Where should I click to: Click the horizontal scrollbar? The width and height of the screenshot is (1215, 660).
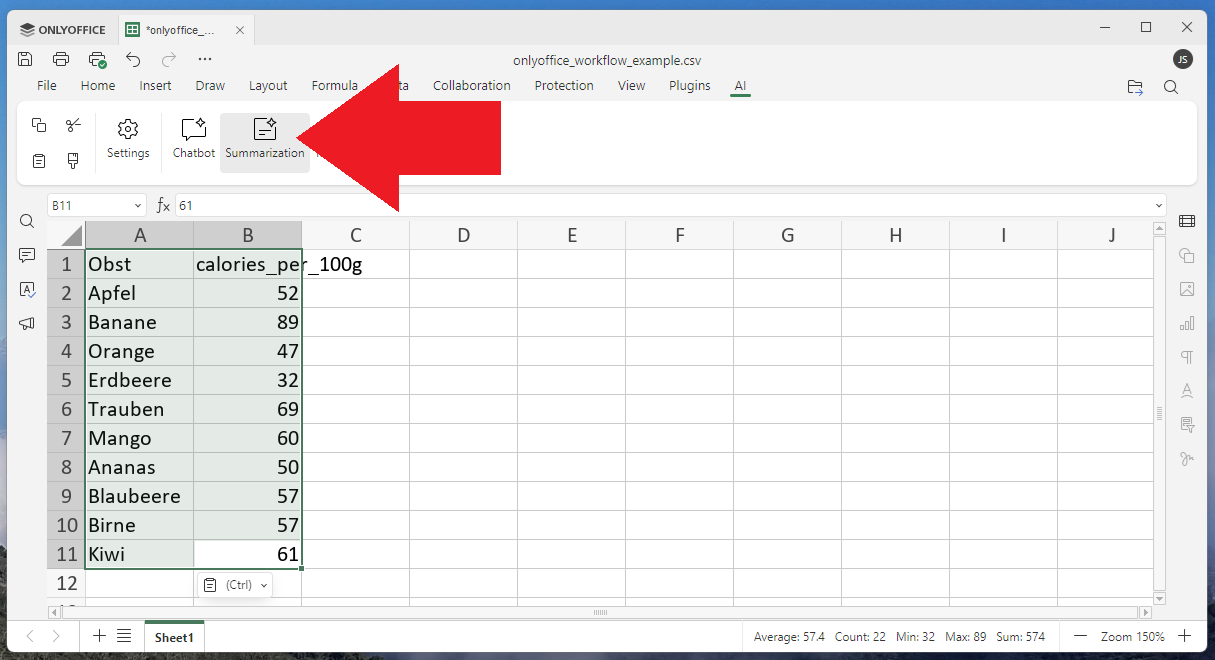(x=600, y=612)
